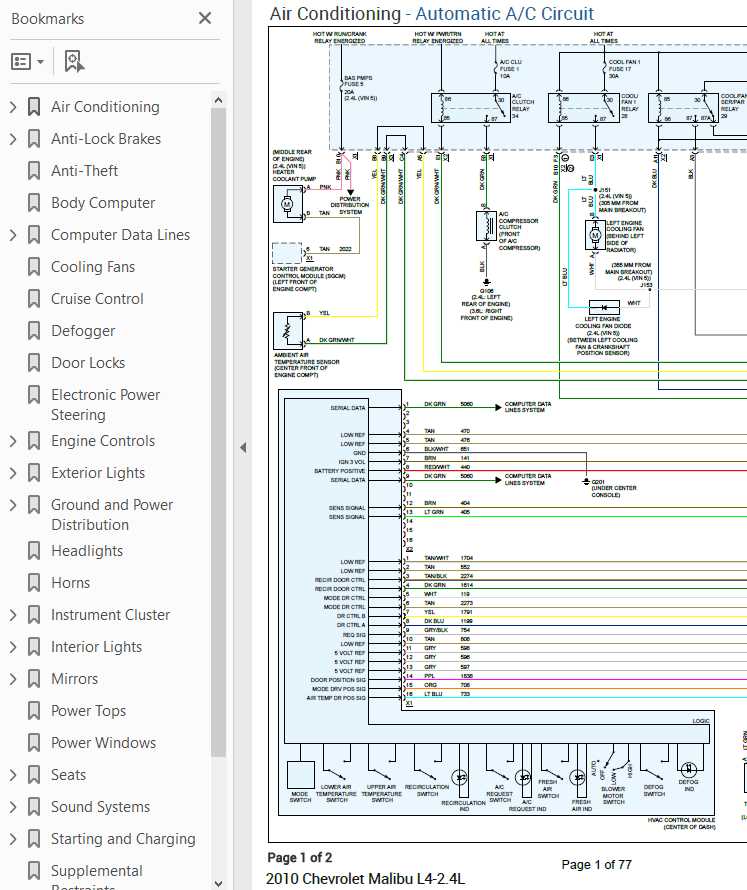Viewport: 747px width, 890px height.
Task: Click the Body Computer bookmark icon
Action: [34, 203]
